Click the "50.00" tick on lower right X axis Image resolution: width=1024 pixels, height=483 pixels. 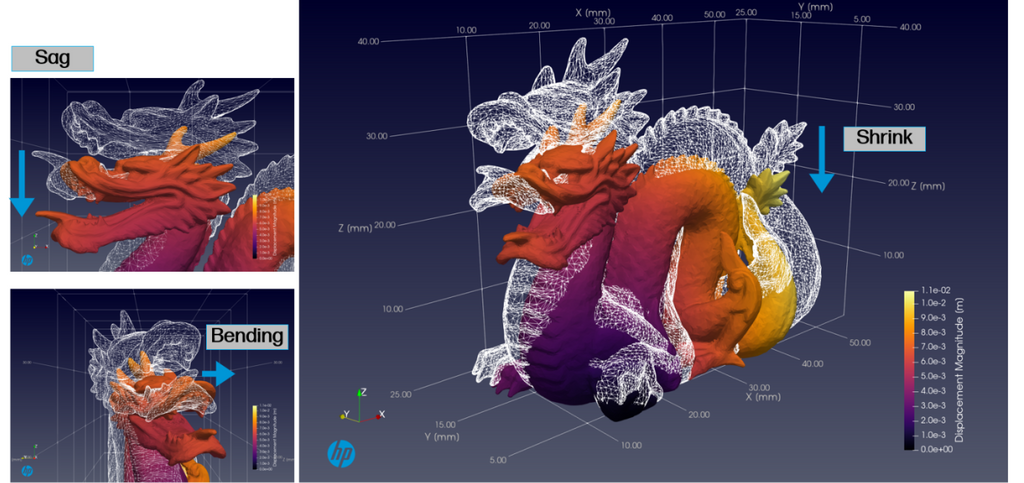pos(860,342)
